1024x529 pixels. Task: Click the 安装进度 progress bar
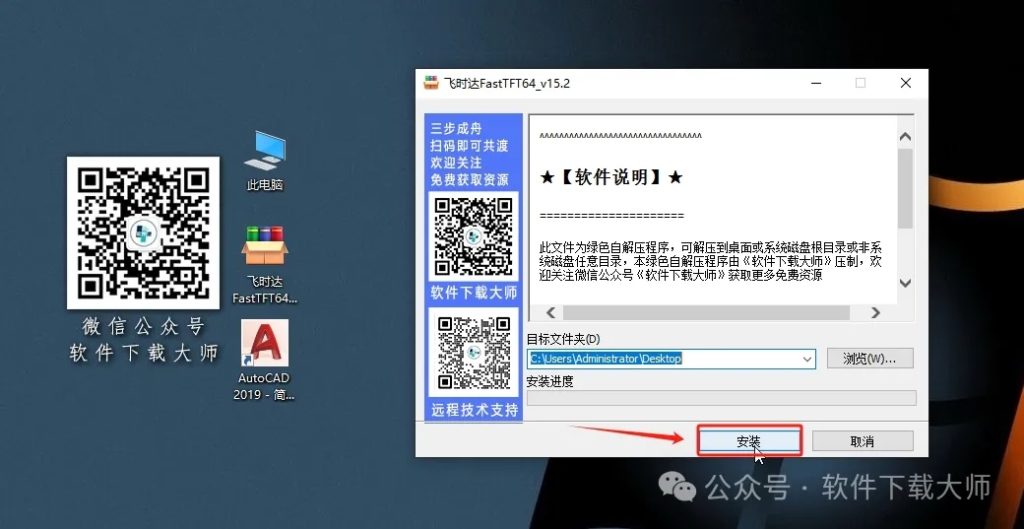tap(721, 398)
